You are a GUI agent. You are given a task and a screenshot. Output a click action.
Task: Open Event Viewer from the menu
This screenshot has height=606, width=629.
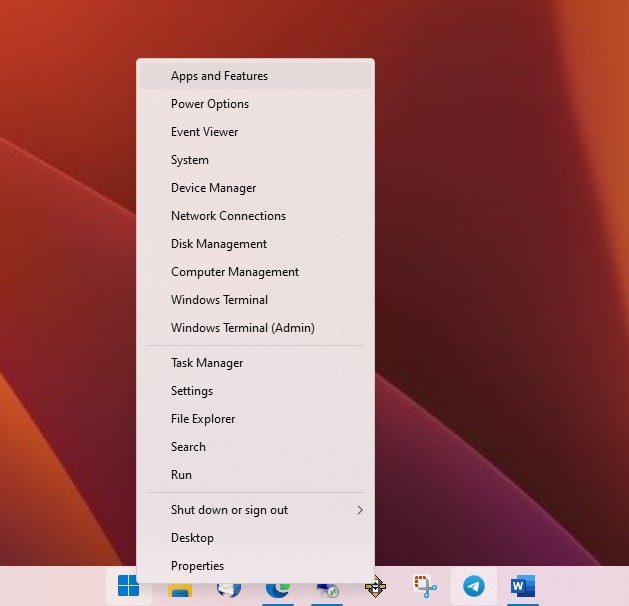pyautogui.click(x=205, y=132)
